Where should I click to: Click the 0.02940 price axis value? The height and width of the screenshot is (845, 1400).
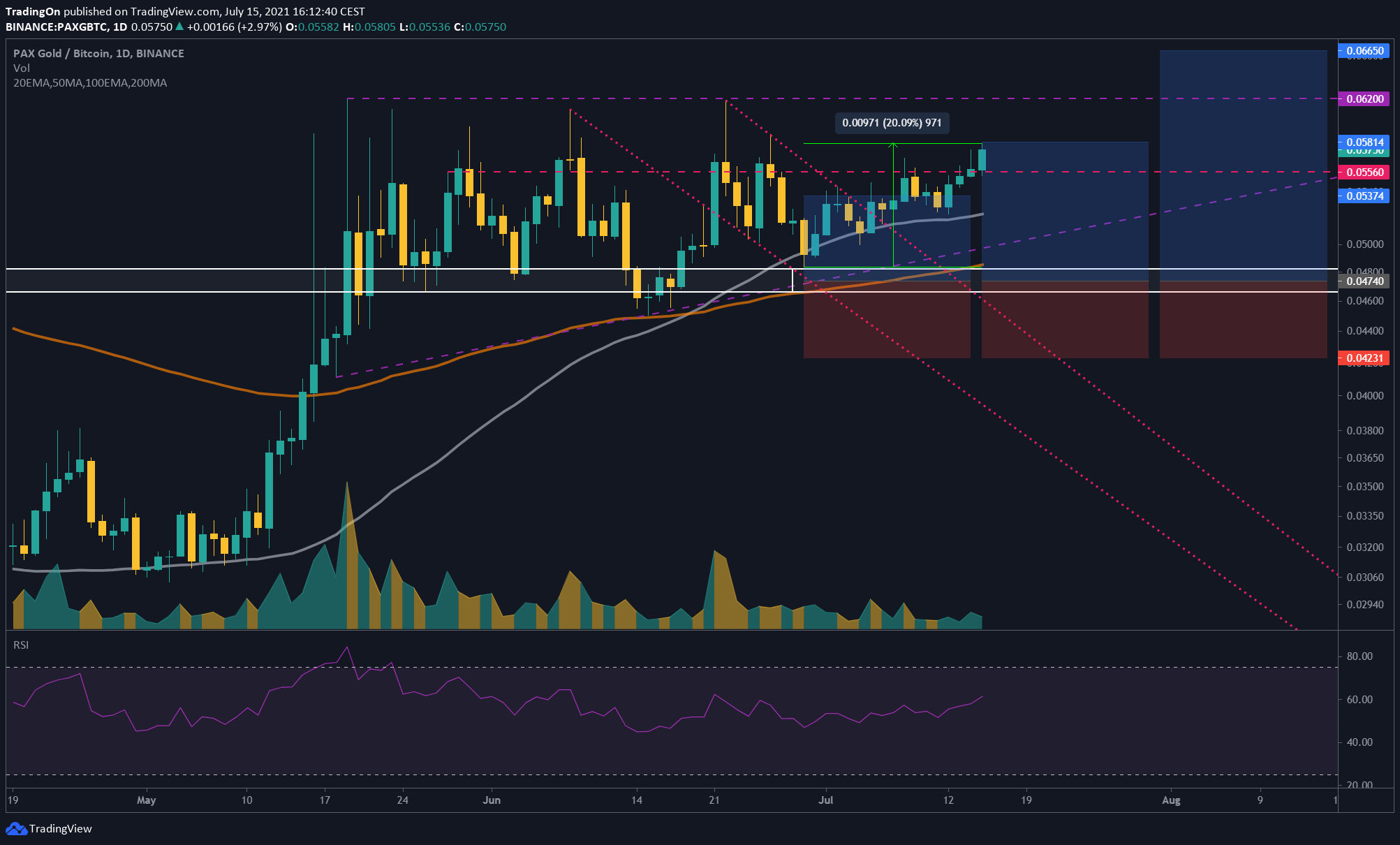pyautogui.click(x=1365, y=605)
